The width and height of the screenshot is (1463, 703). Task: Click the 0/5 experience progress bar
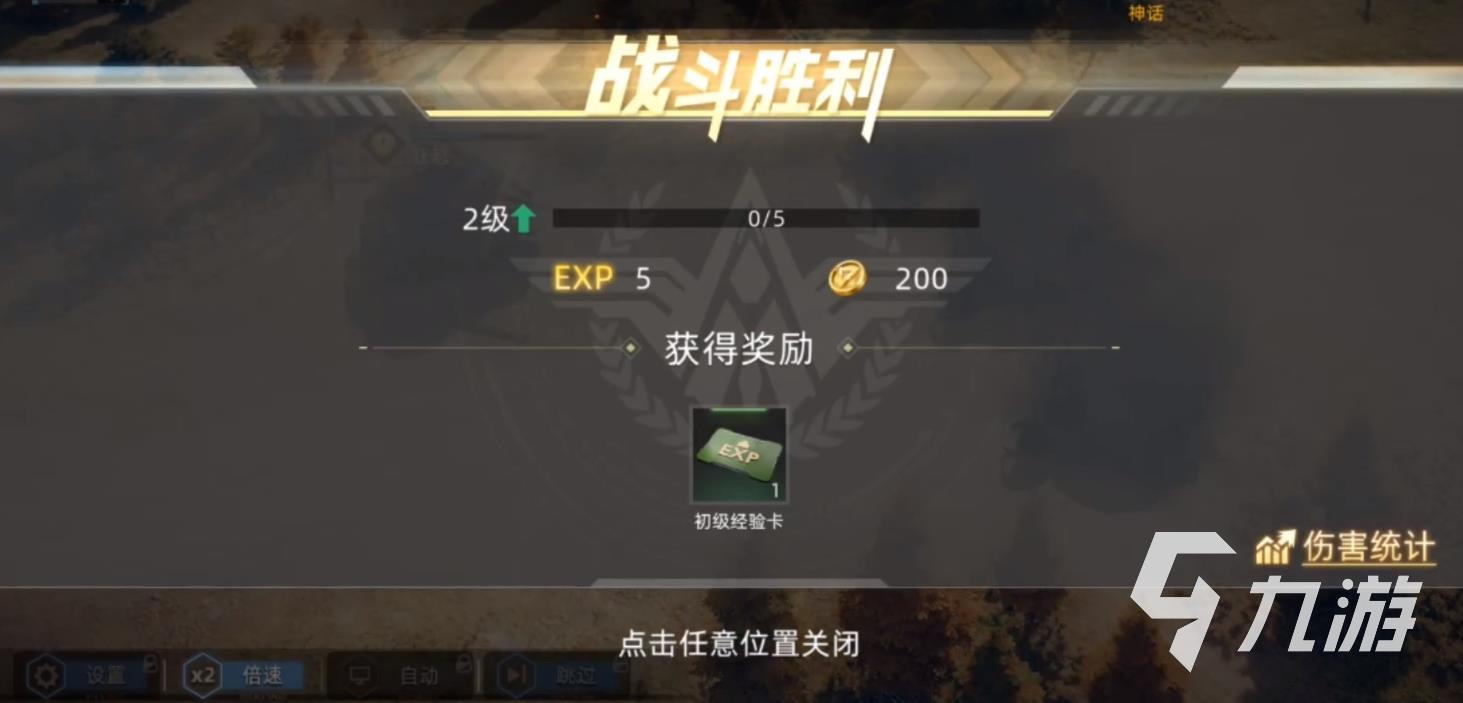click(x=766, y=219)
